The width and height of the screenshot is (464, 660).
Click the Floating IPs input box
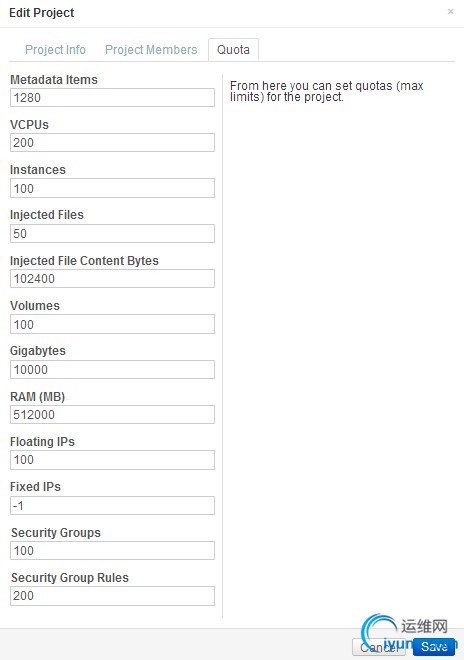[x=112, y=460]
